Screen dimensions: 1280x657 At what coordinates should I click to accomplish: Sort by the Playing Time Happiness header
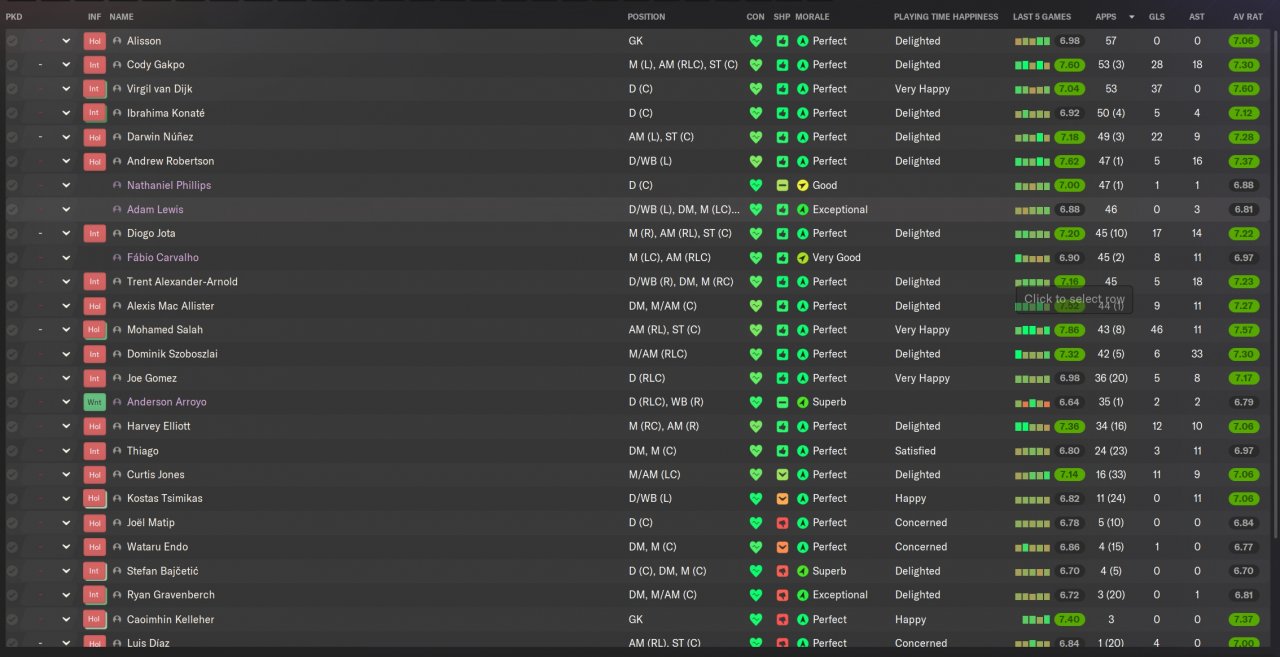(945, 17)
